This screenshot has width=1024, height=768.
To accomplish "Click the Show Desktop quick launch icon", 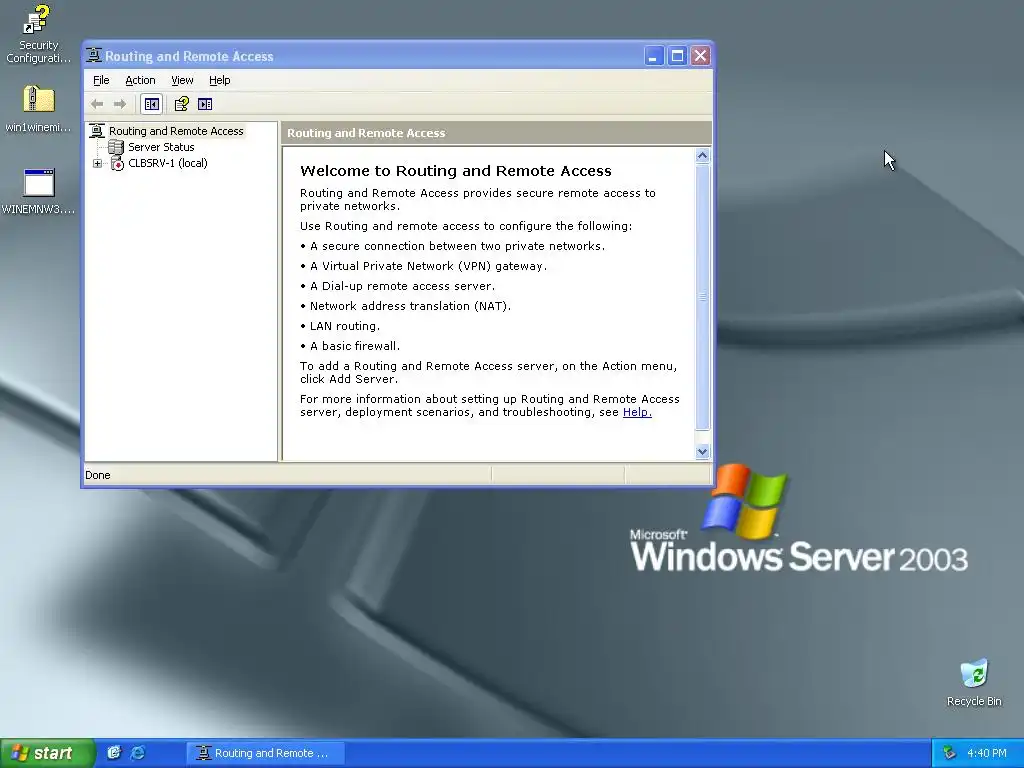I will tap(114, 753).
